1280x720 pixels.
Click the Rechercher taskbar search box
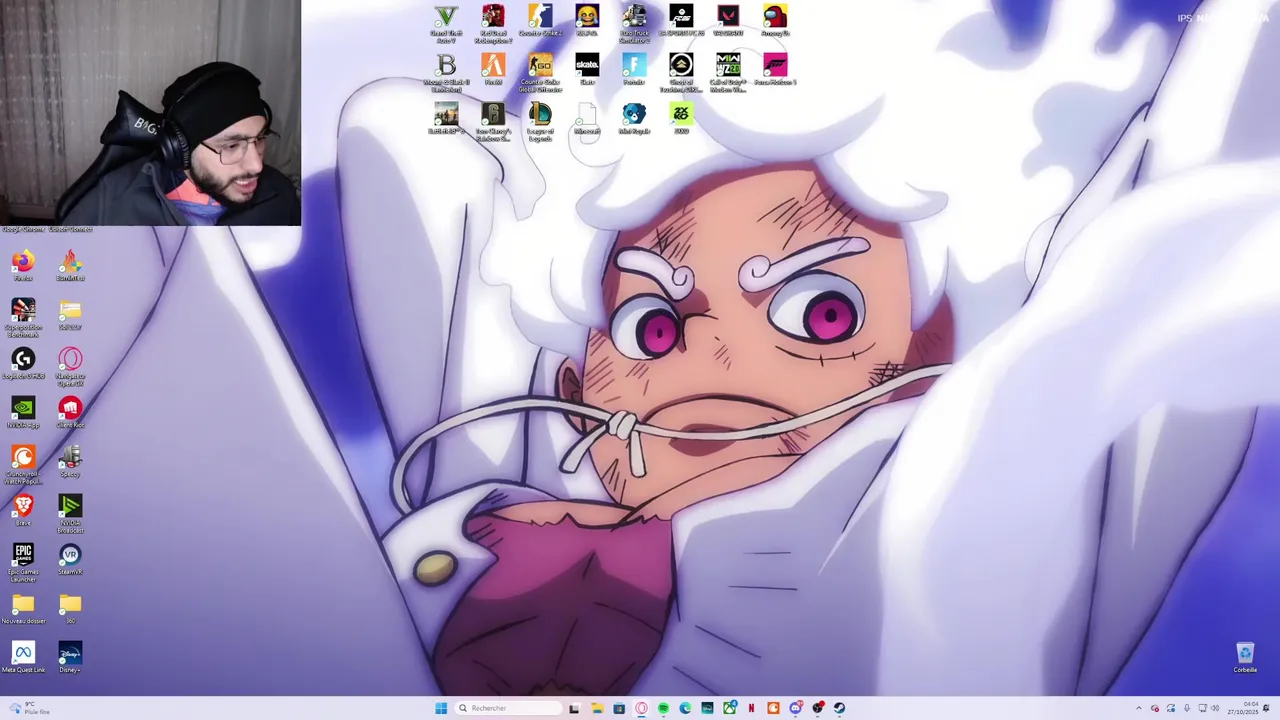coord(507,708)
